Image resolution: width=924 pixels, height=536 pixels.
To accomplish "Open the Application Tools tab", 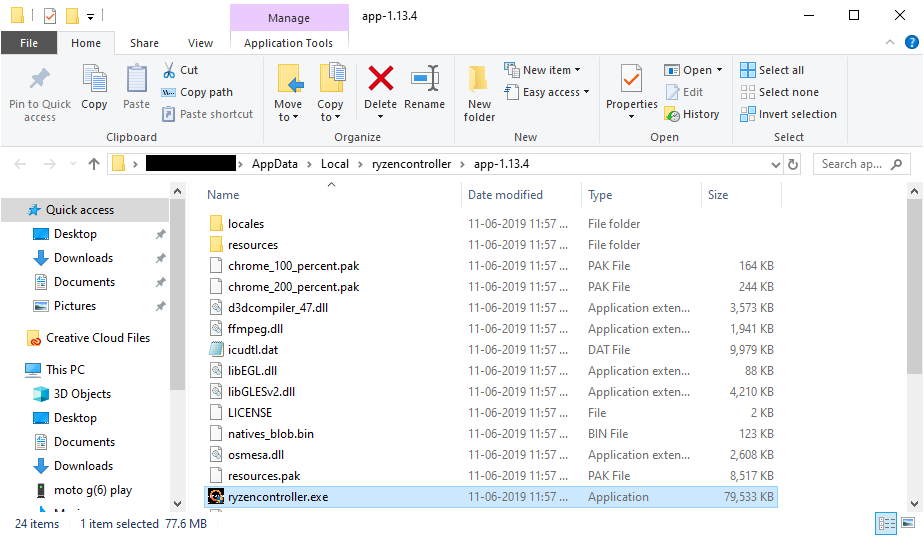I will click(x=289, y=43).
